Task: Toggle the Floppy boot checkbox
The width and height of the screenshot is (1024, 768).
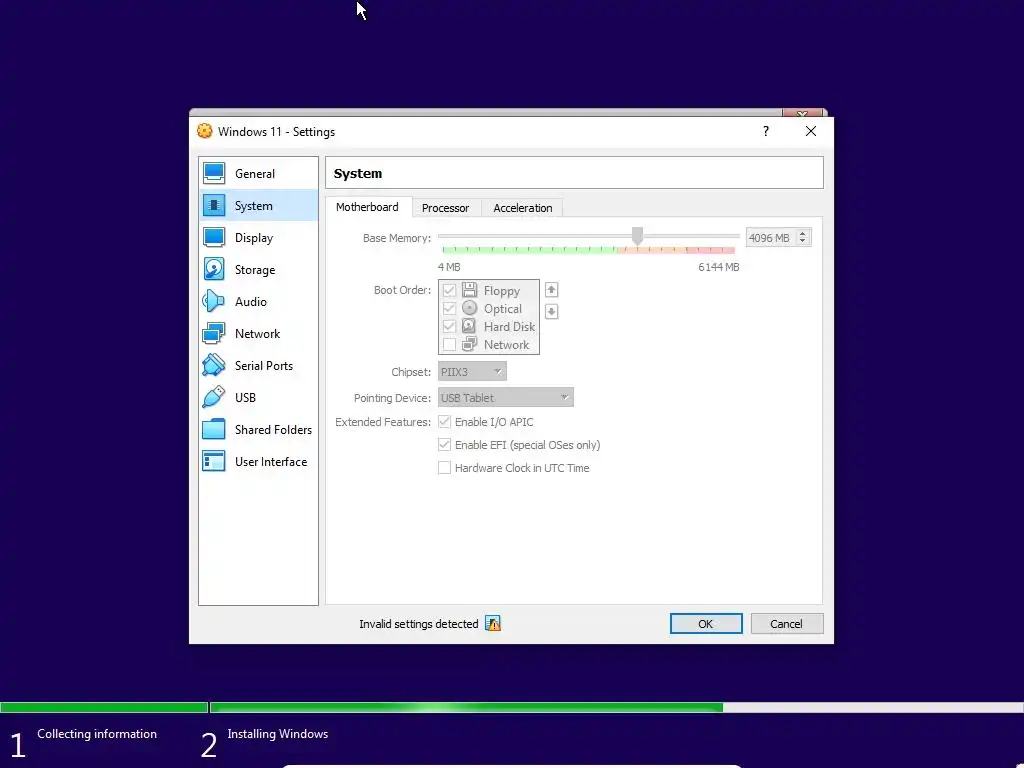Action: (449, 290)
